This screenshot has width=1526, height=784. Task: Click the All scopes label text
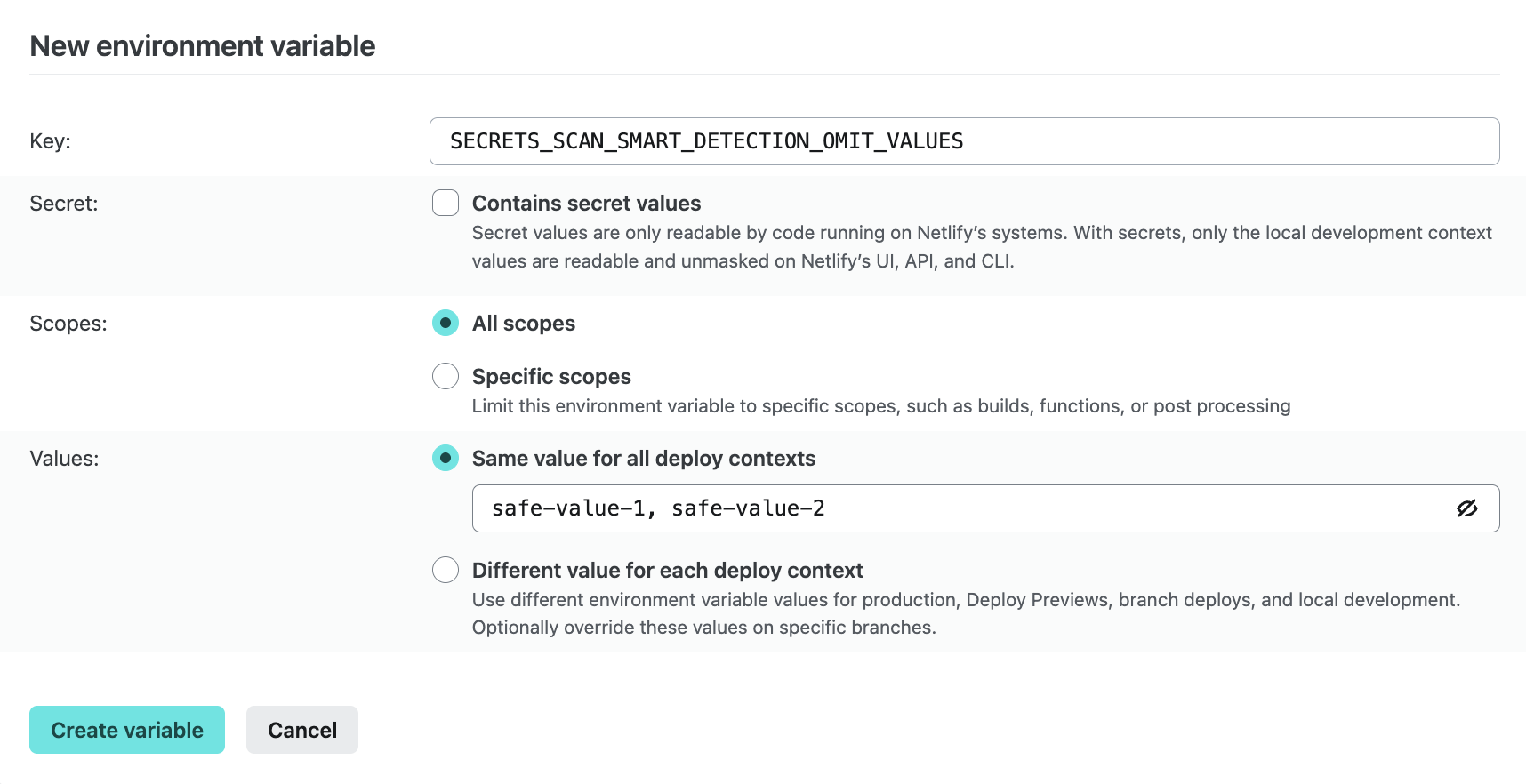(x=524, y=324)
